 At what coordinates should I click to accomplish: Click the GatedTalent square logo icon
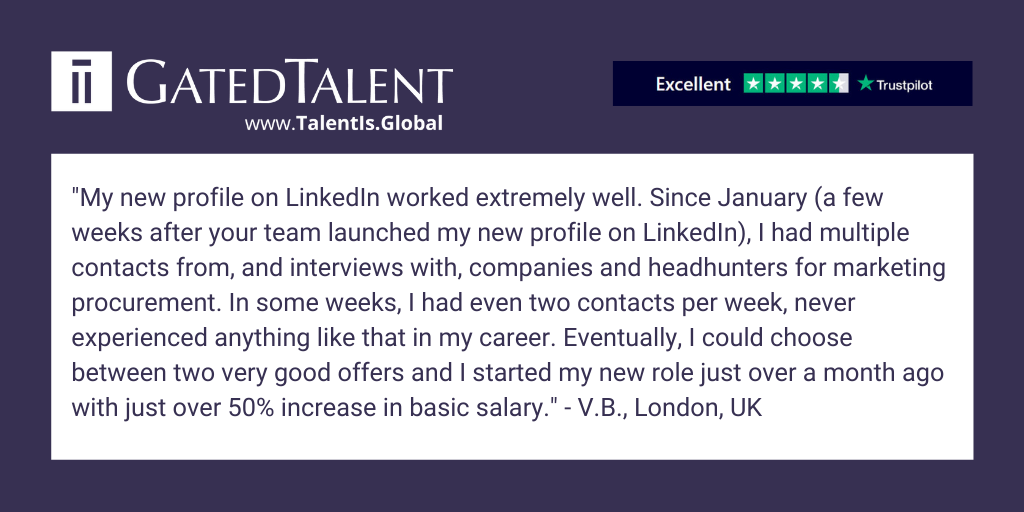point(82,81)
